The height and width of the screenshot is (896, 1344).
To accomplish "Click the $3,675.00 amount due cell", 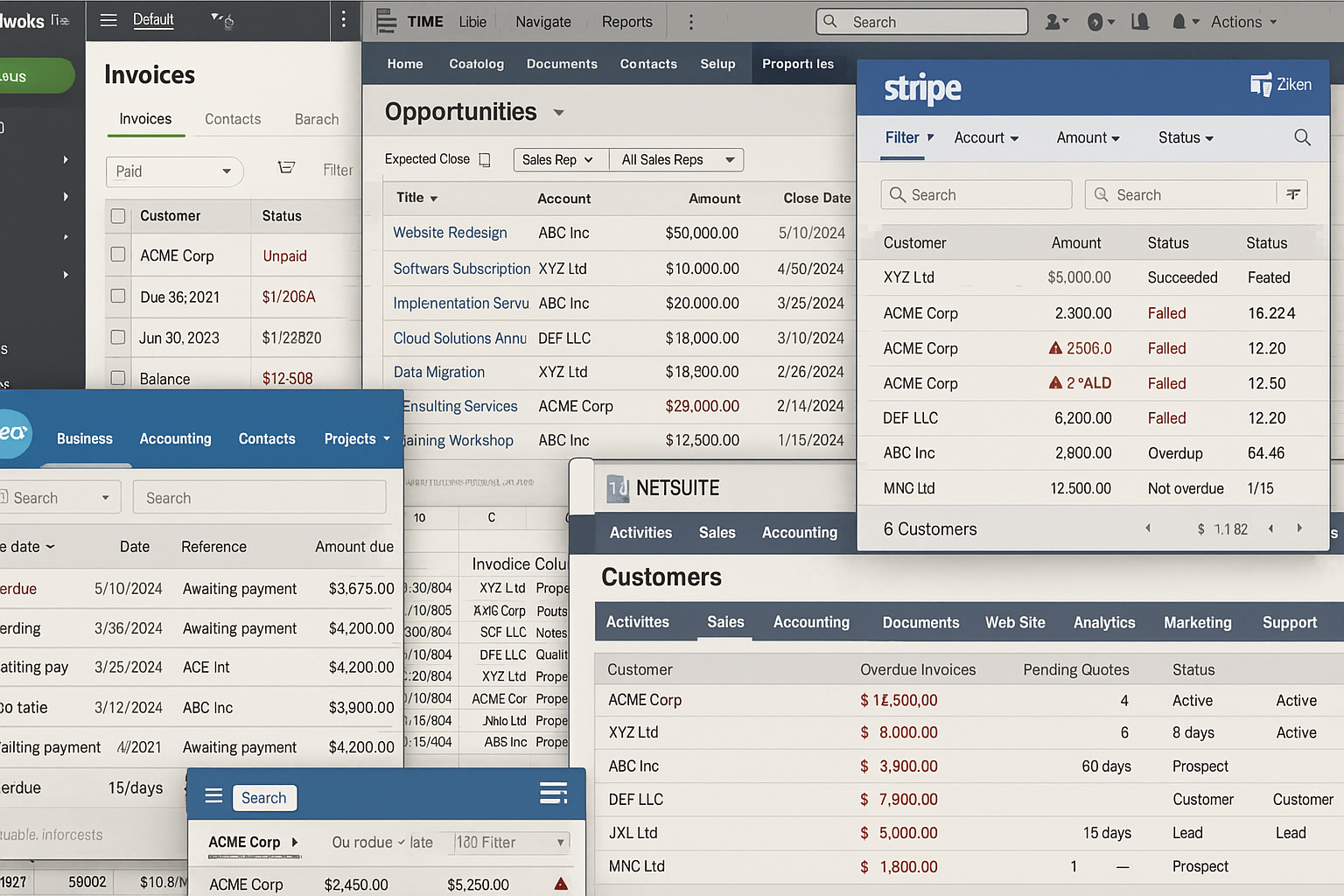I will (x=361, y=589).
